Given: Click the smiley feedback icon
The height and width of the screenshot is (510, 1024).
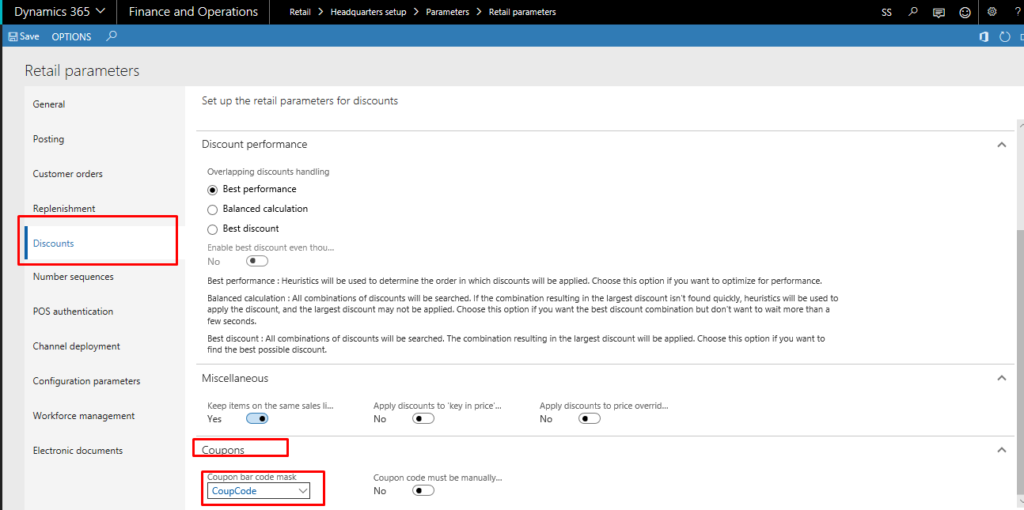Looking at the screenshot, I should pos(964,12).
